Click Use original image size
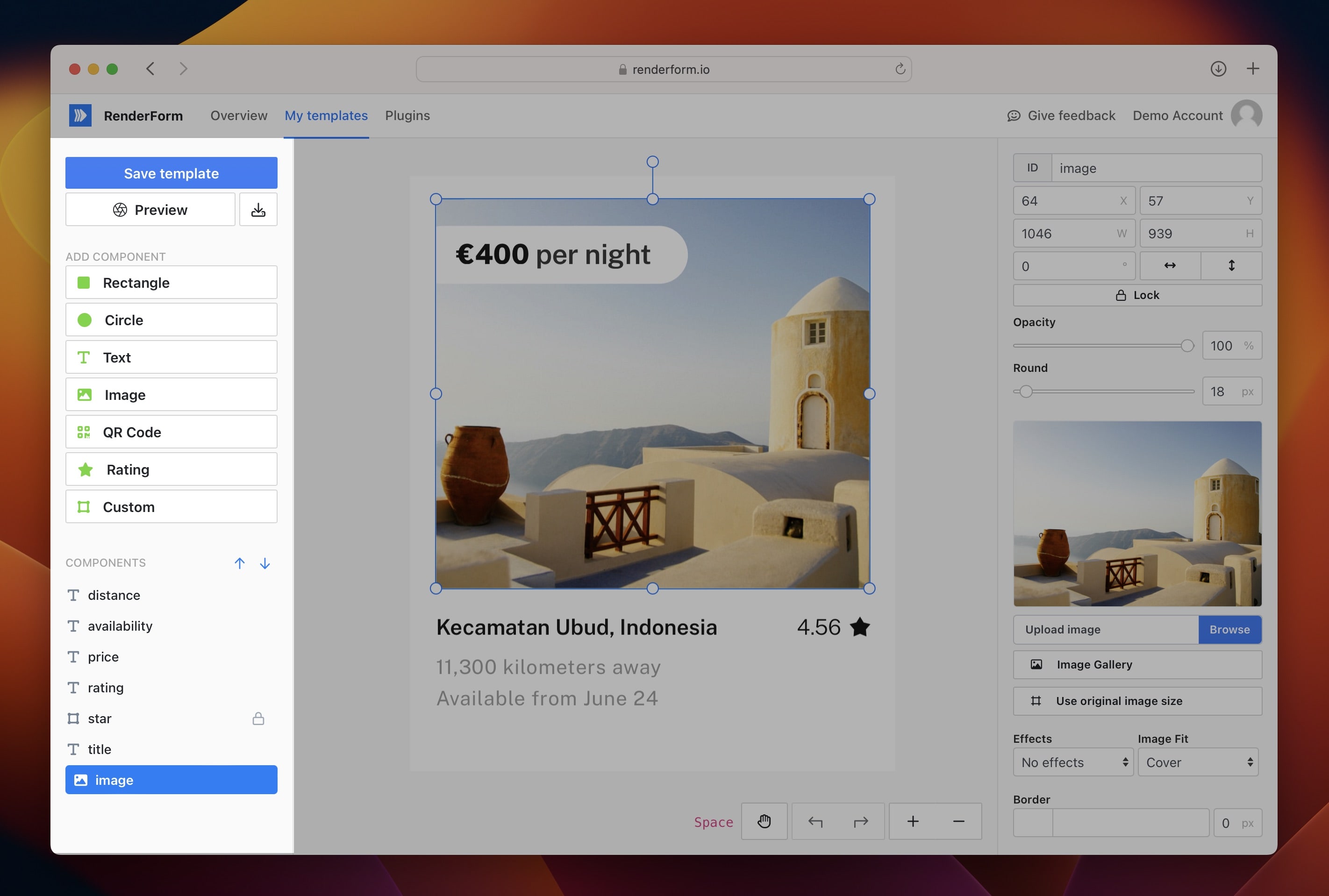The height and width of the screenshot is (896, 1329). coord(1137,701)
